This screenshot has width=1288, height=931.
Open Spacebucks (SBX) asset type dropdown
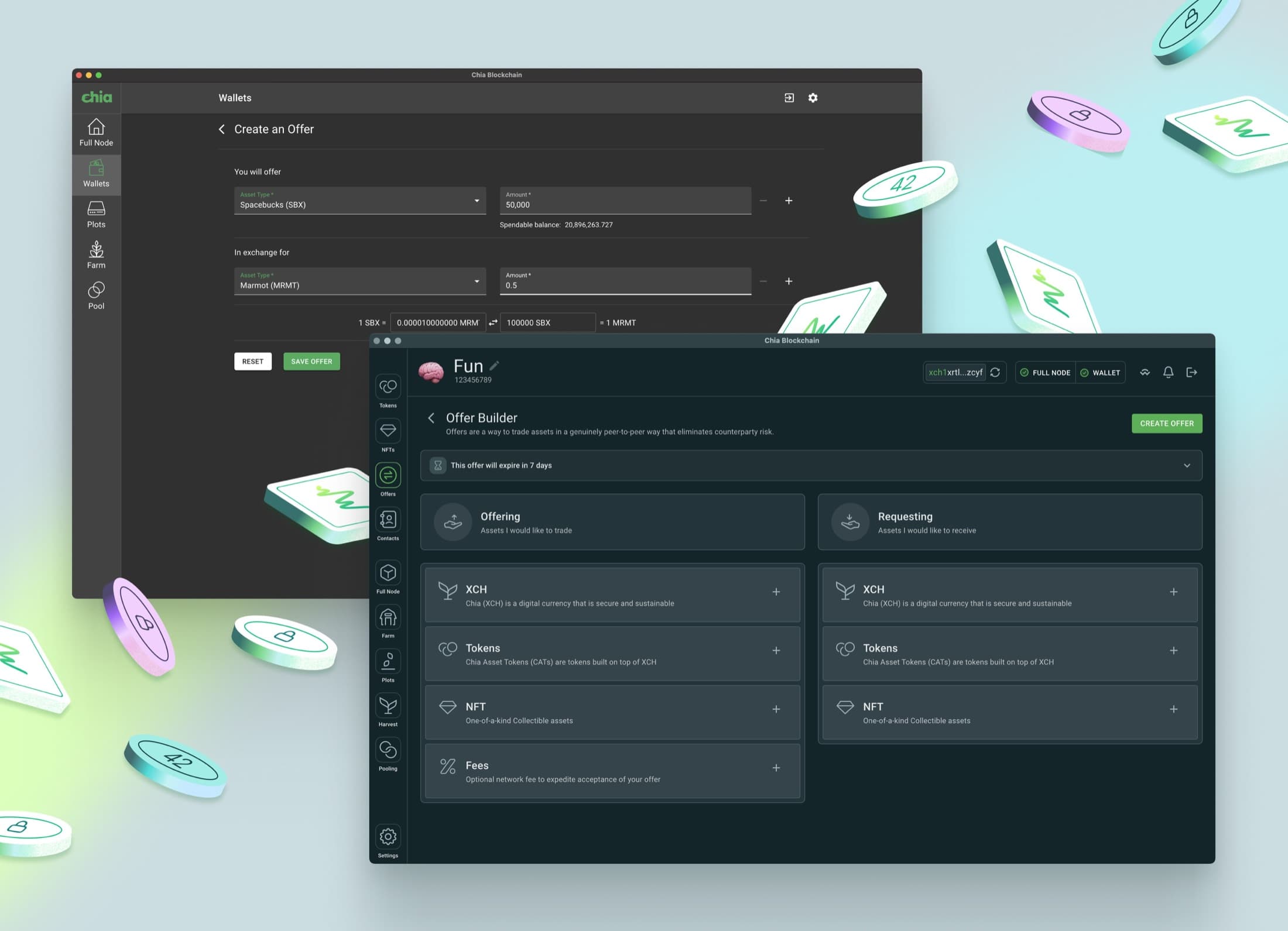tap(360, 201)
